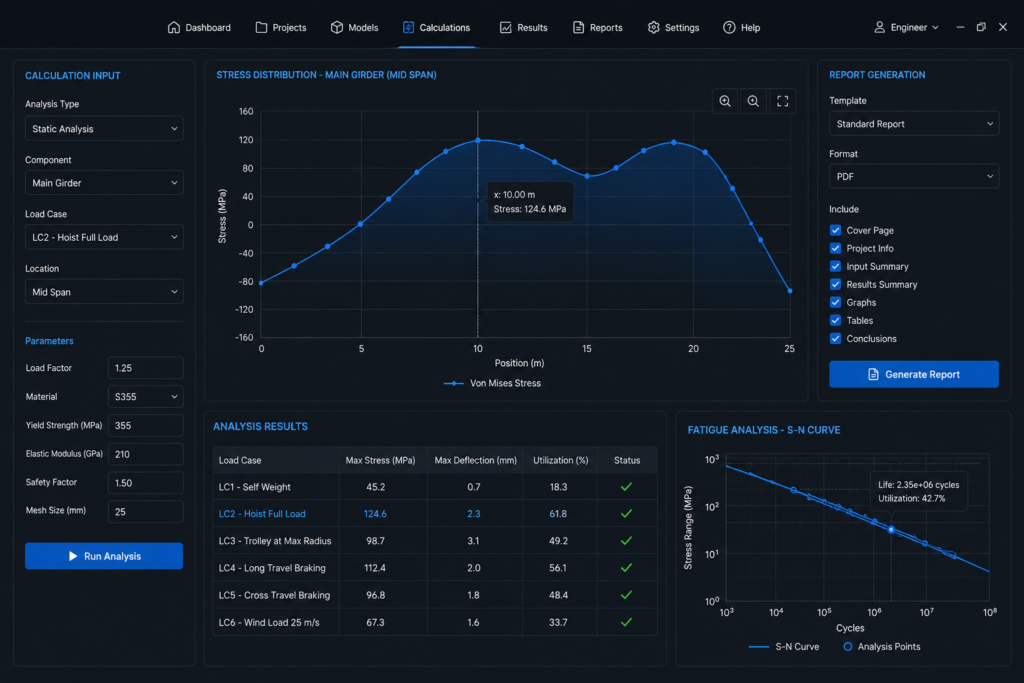Screen dimensions: 1024x683
Task: Go to the Reports tab
Action: tap(598, 27)
